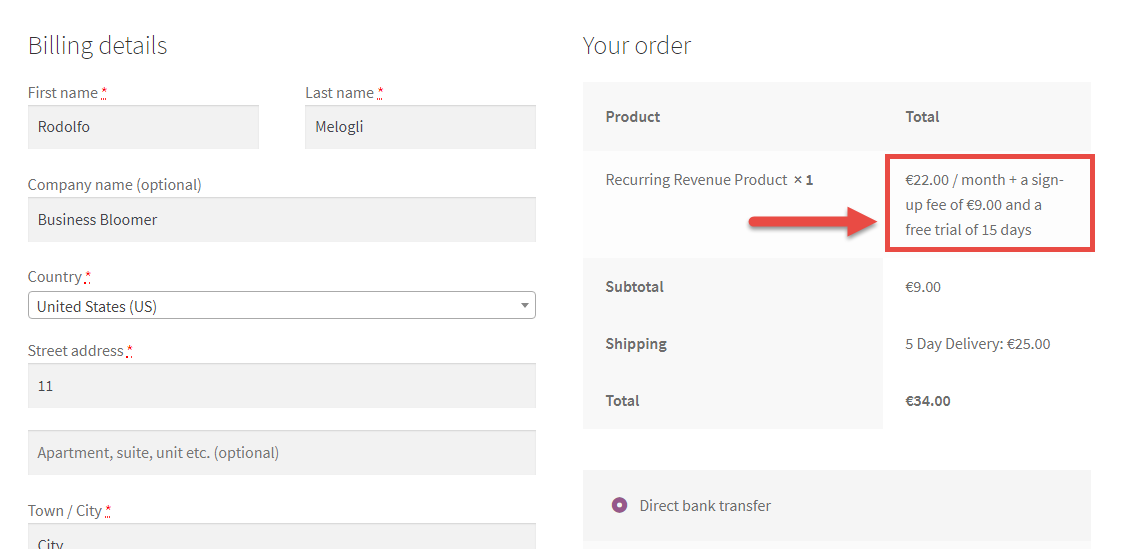Screen dimensions: 1137x549
Task: Click the 5 Day Delivery shipping option
Action: click(x=977, y=344)
